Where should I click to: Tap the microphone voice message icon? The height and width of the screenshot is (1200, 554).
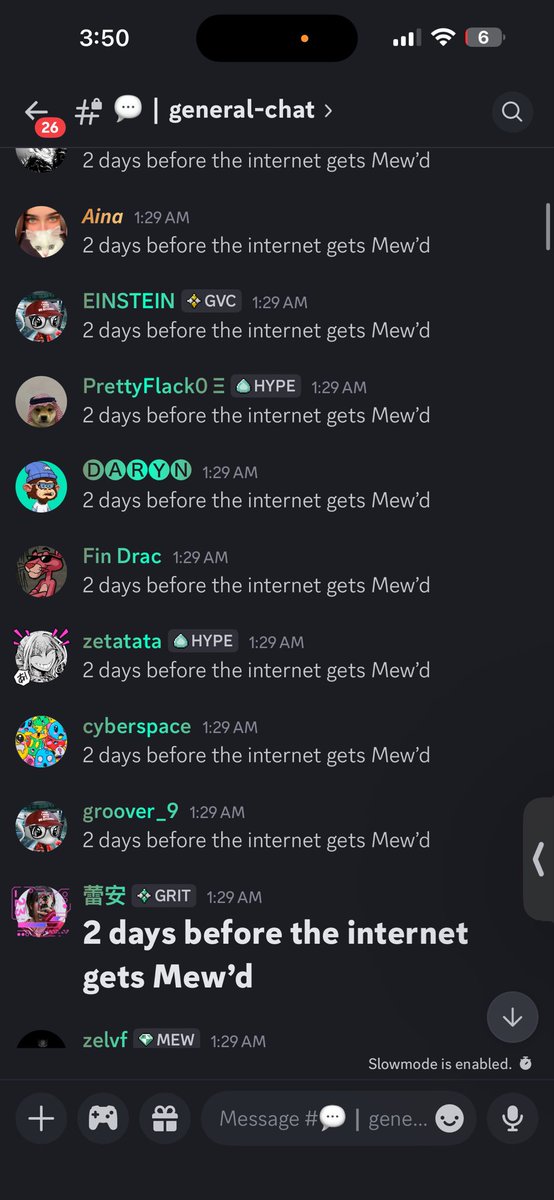coord(512,1118)
